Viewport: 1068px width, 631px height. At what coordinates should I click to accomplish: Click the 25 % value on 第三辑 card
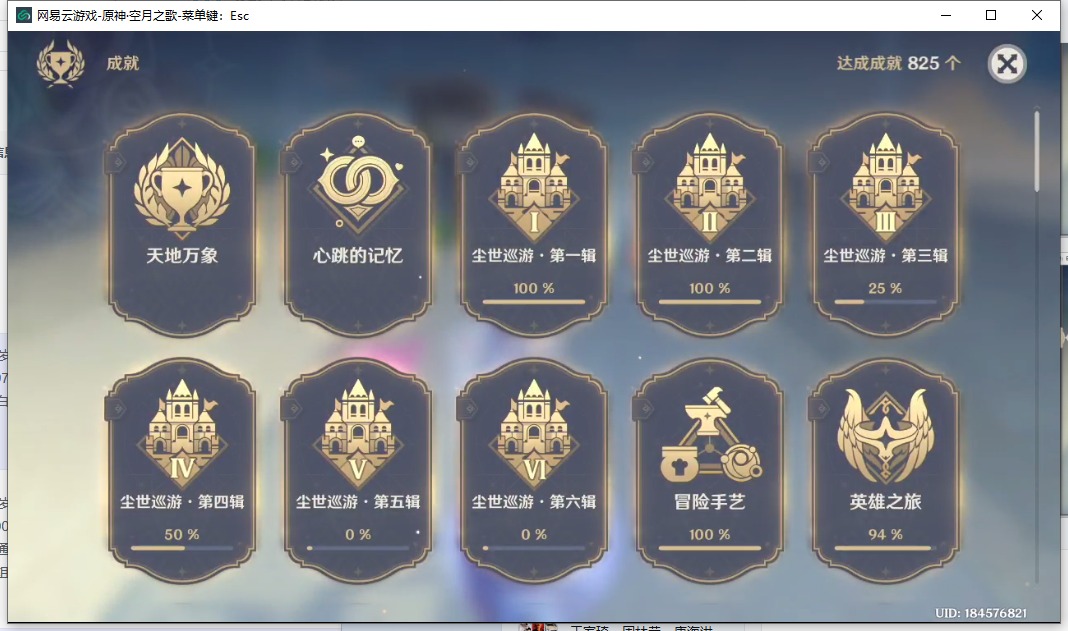[885, 288]
